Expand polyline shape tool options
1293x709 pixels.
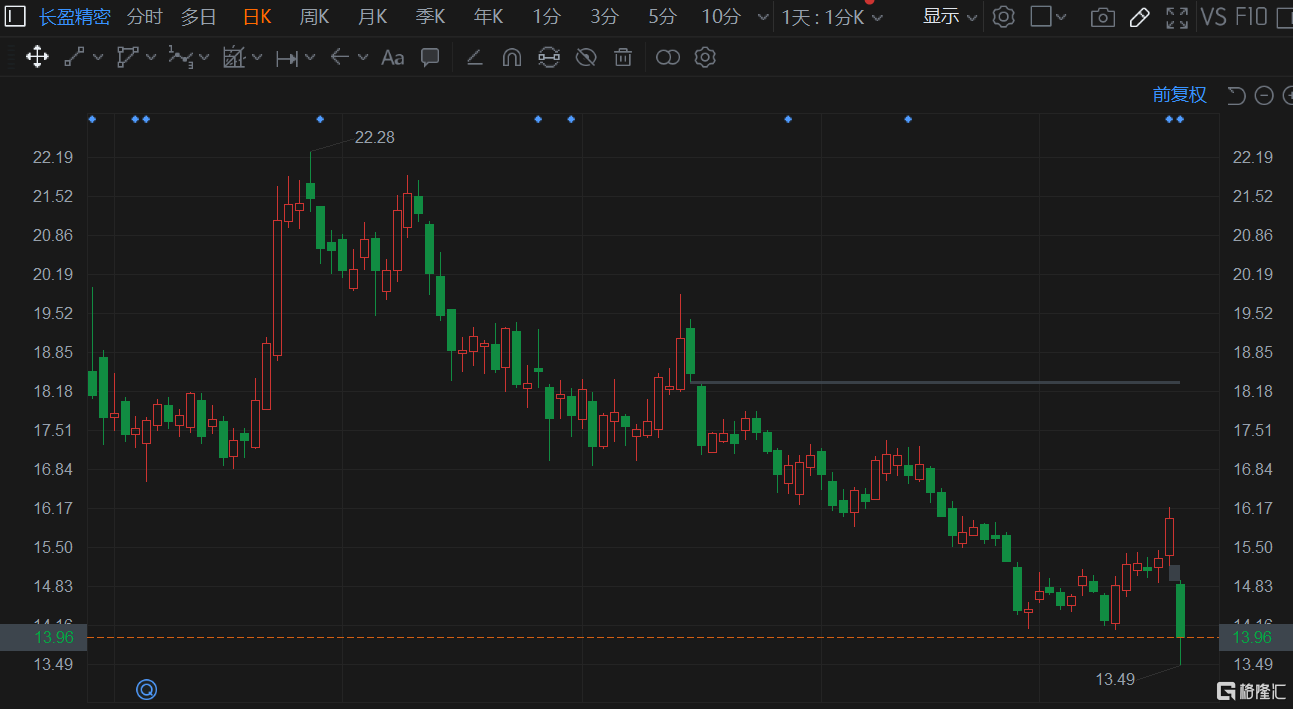[151, 58]
